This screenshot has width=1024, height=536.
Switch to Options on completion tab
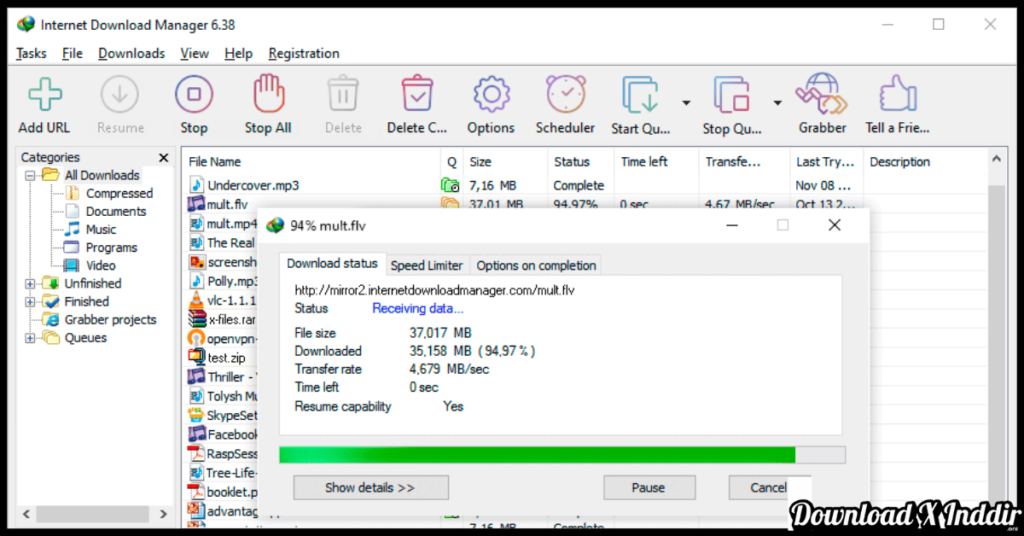click(536, 265)
